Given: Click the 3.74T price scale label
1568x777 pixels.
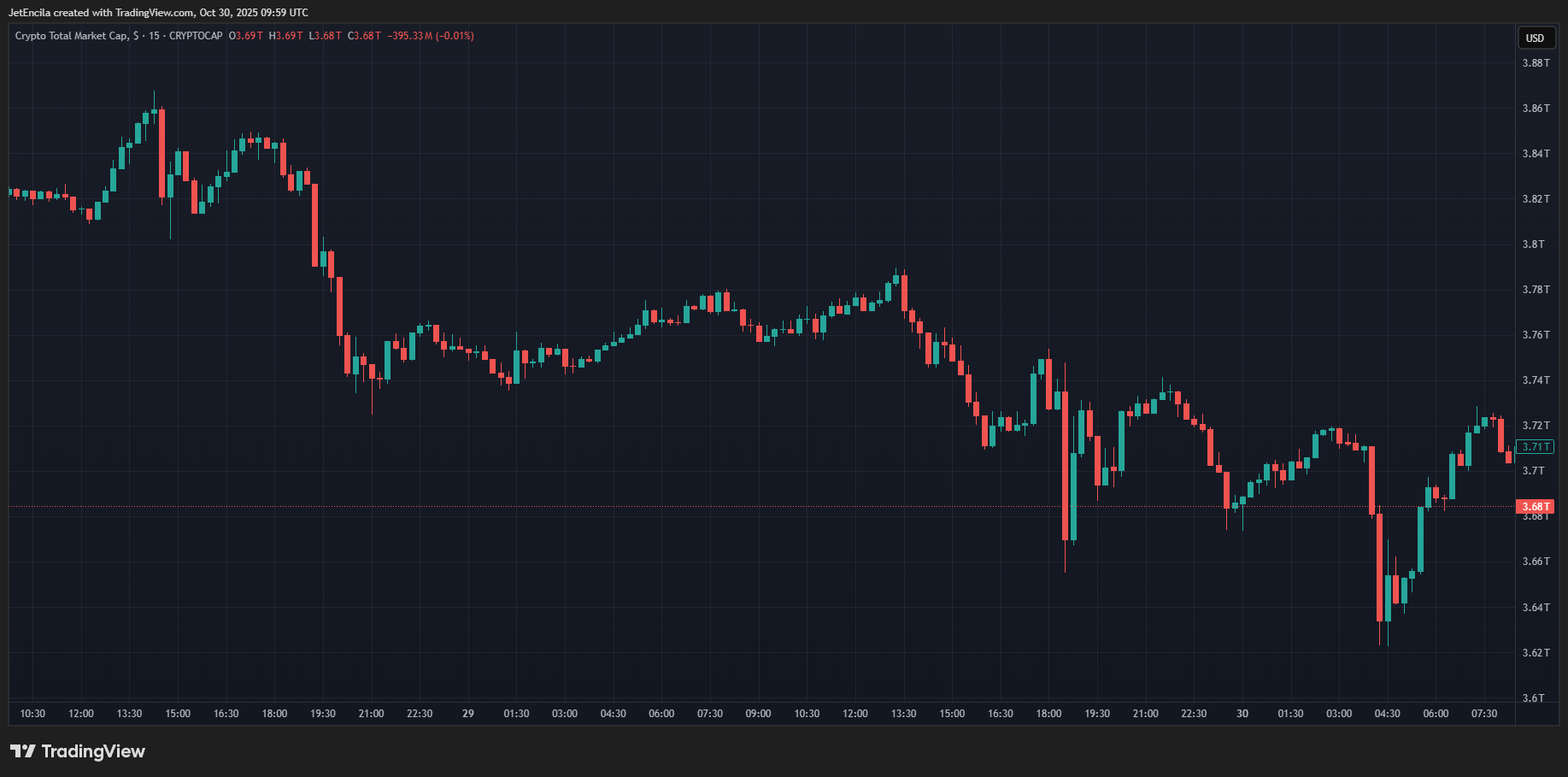Looking at the screenshot, I should click(x=1535, y=380).
